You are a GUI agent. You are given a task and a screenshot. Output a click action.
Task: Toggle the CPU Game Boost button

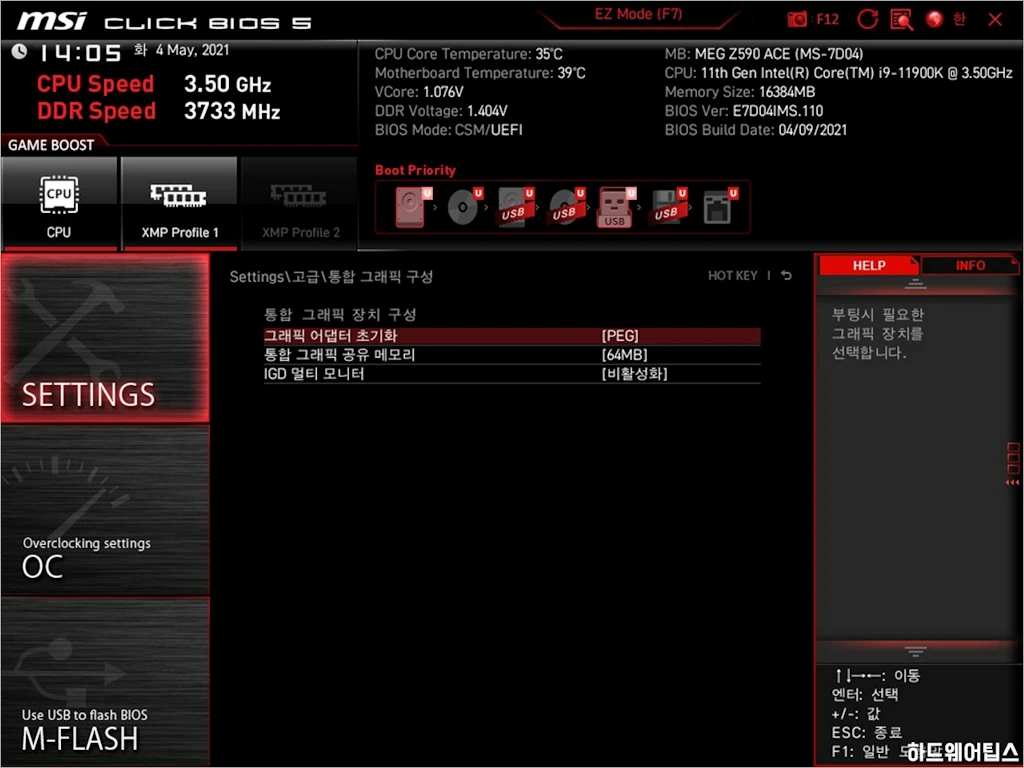pos(59,203)
